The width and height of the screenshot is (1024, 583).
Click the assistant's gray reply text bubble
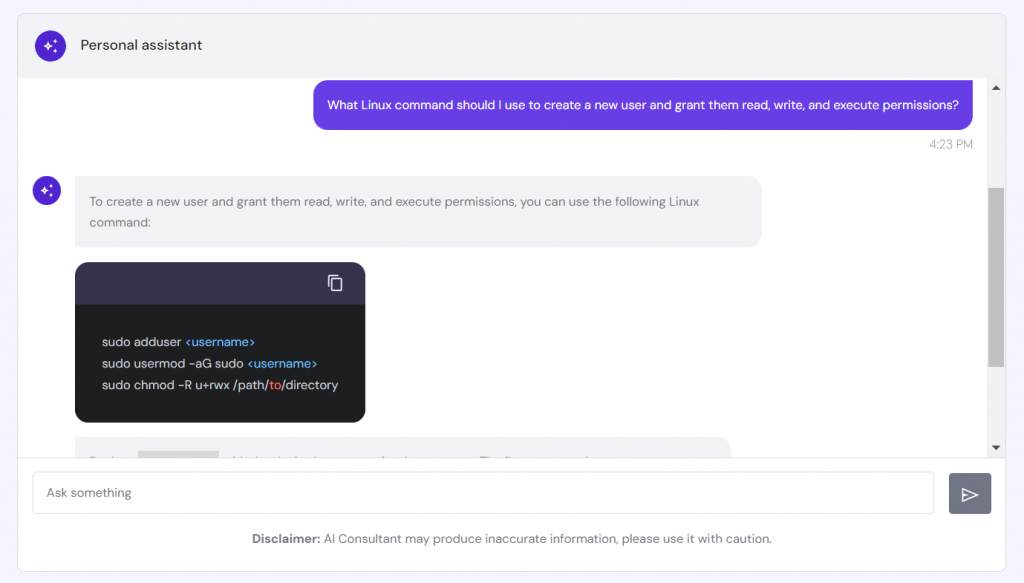point(417,211)
